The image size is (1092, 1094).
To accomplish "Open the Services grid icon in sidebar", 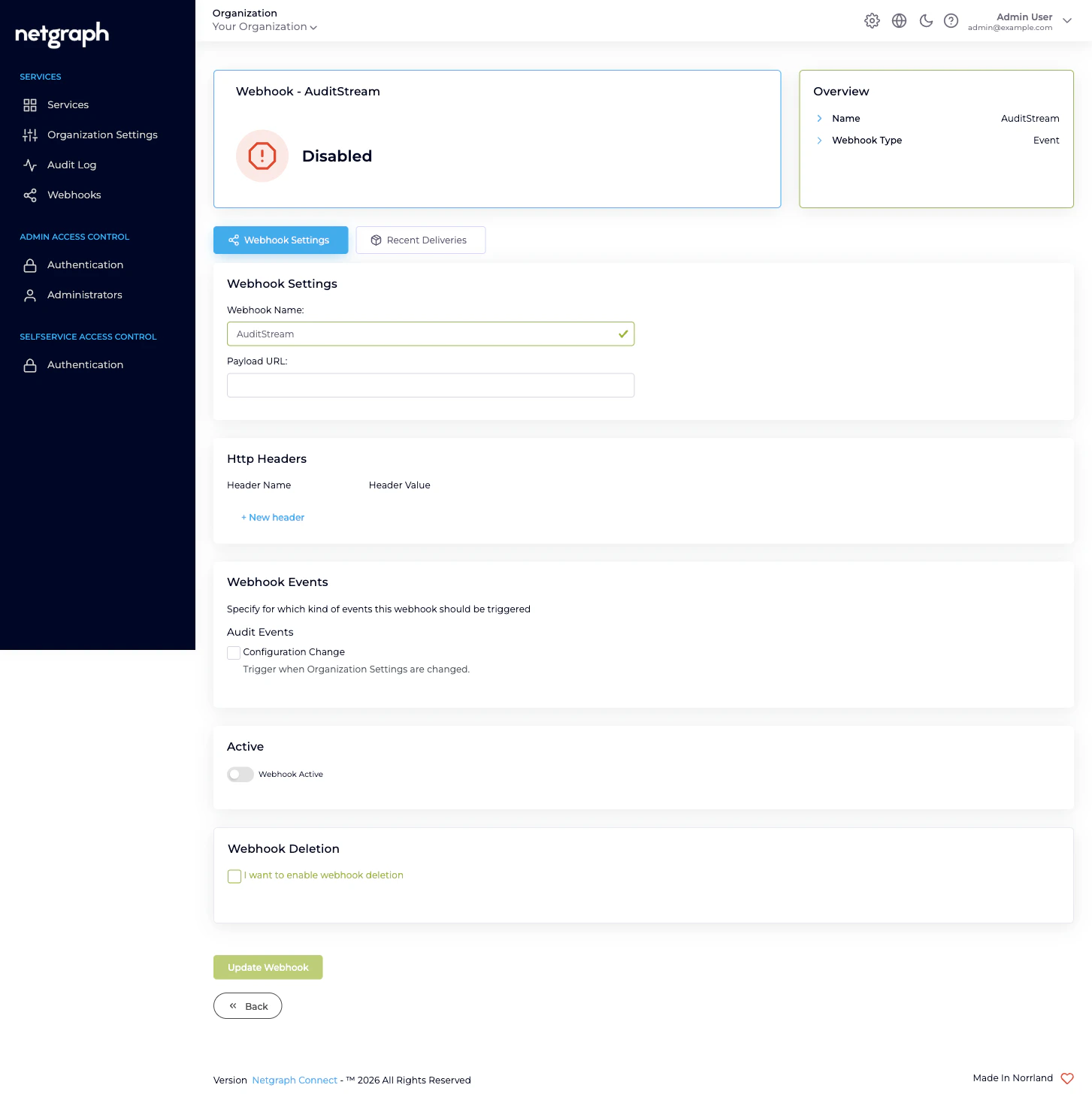I will 30,105.
